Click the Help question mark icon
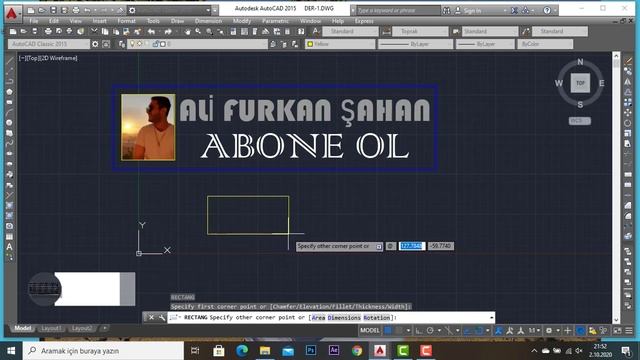The width and height of the screenshot is (640, 360). coord(547,10)
